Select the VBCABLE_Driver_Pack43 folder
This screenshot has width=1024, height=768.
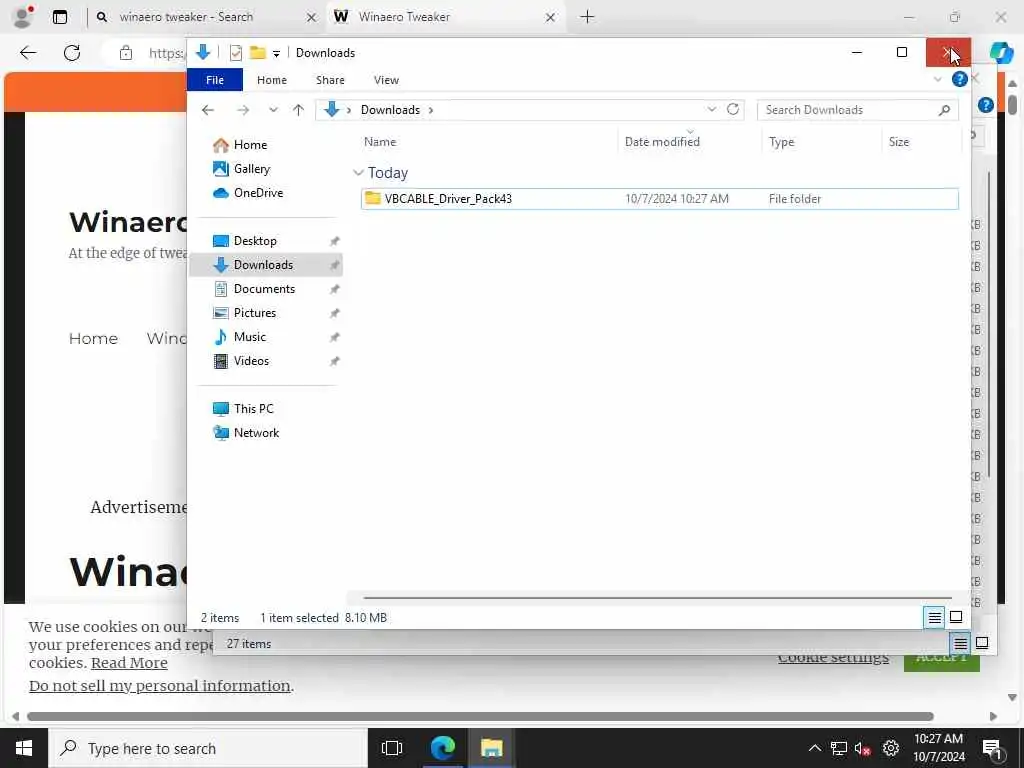pos(660,199)
